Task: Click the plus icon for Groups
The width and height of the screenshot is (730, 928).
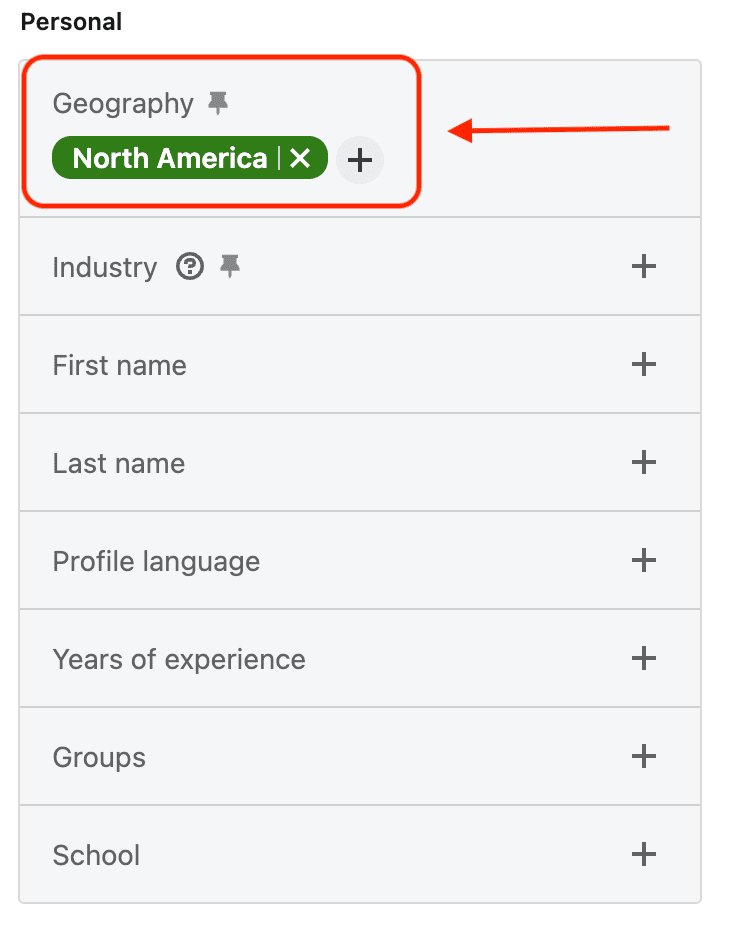Action: coord(644,757)
